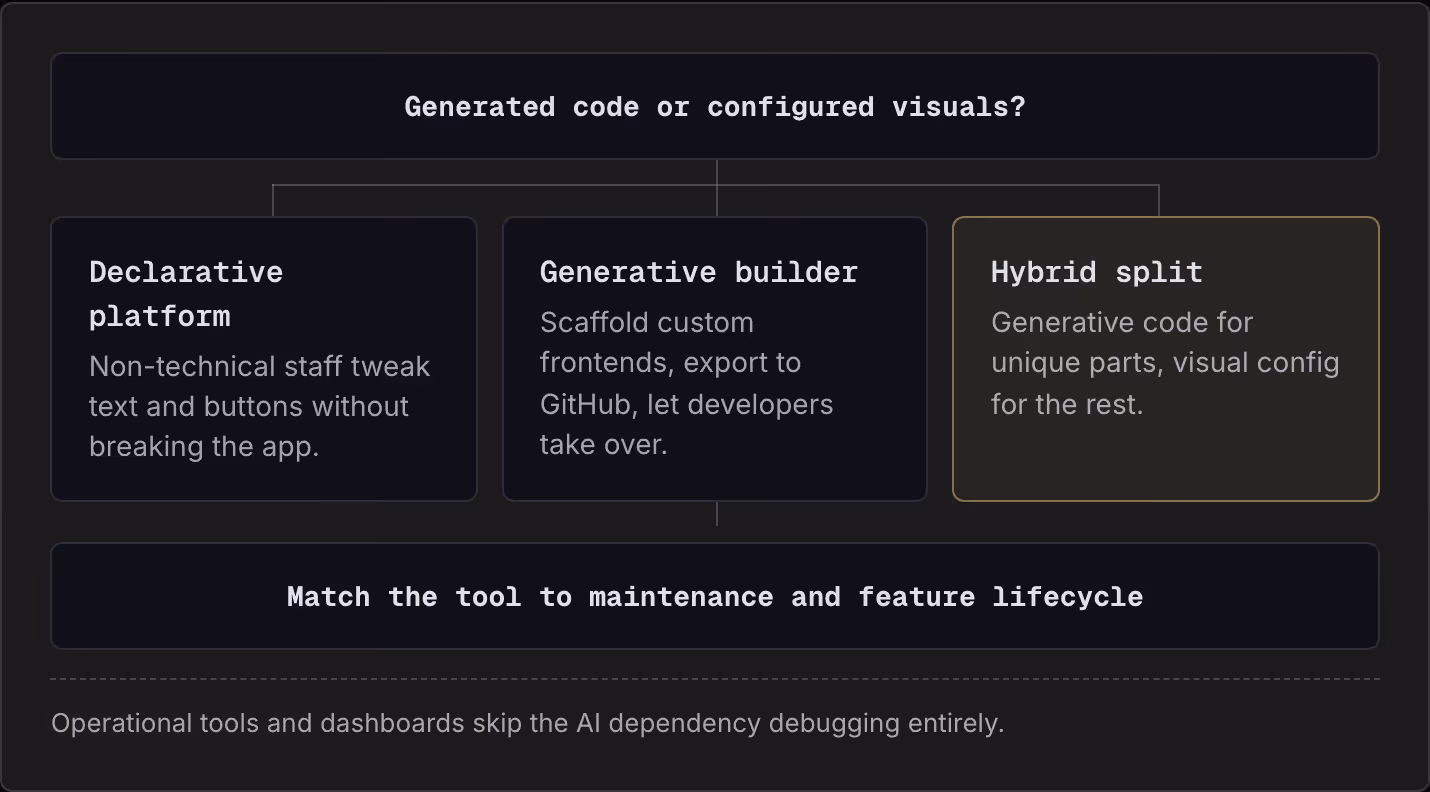The width and height of the screenshot is (1430, 792).
Task: Click the 'Generative code for unique parts' description
Action: (x=1165, y=363)
